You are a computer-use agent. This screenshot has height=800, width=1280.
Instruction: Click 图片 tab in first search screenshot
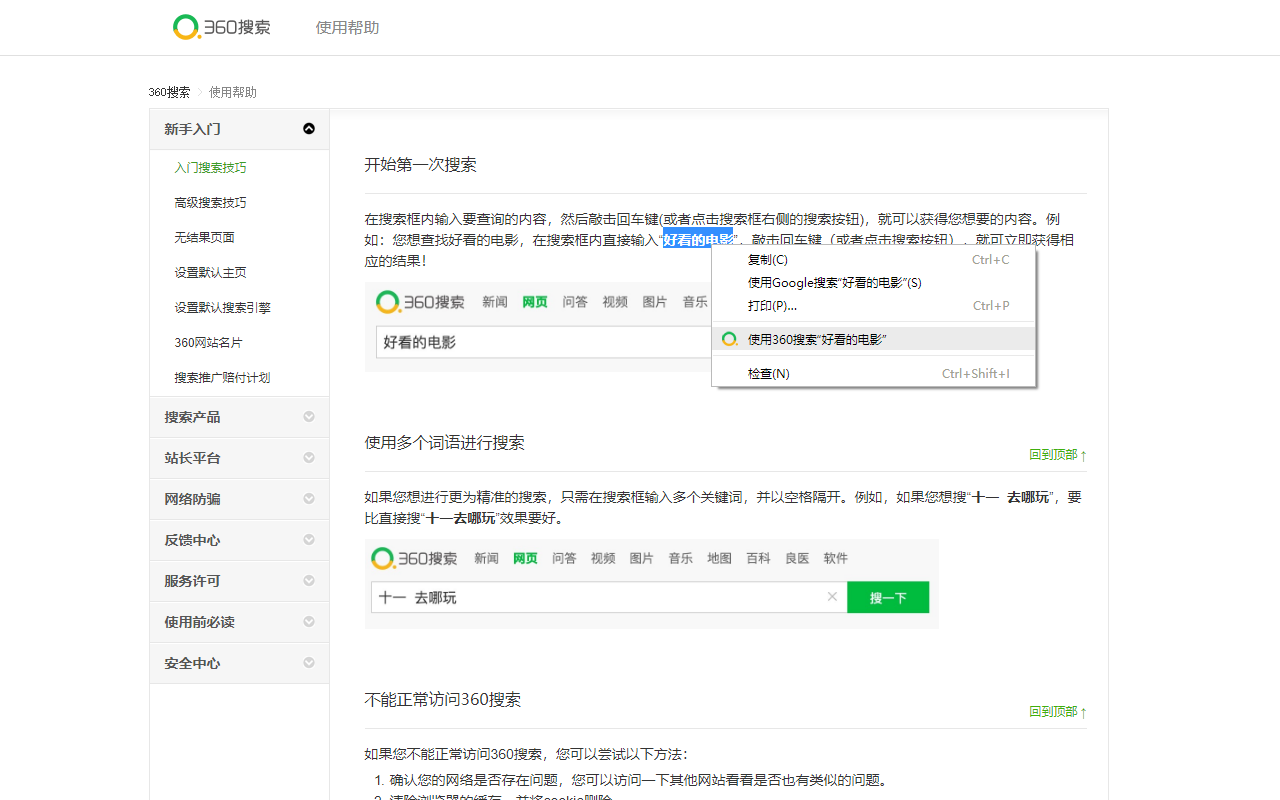655,302
